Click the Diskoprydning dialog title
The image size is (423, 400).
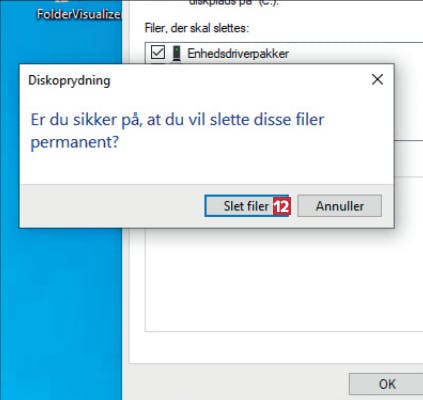coord(69,80)
